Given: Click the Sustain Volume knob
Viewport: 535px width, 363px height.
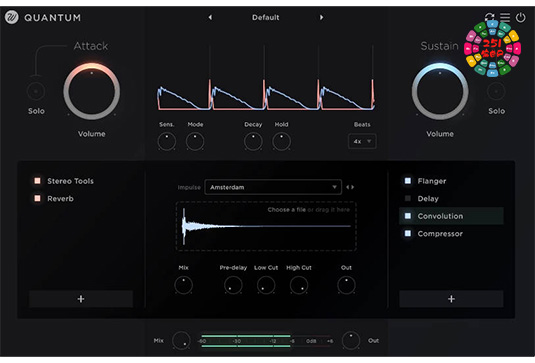Looking at the screenshot, I should (440, 91).
